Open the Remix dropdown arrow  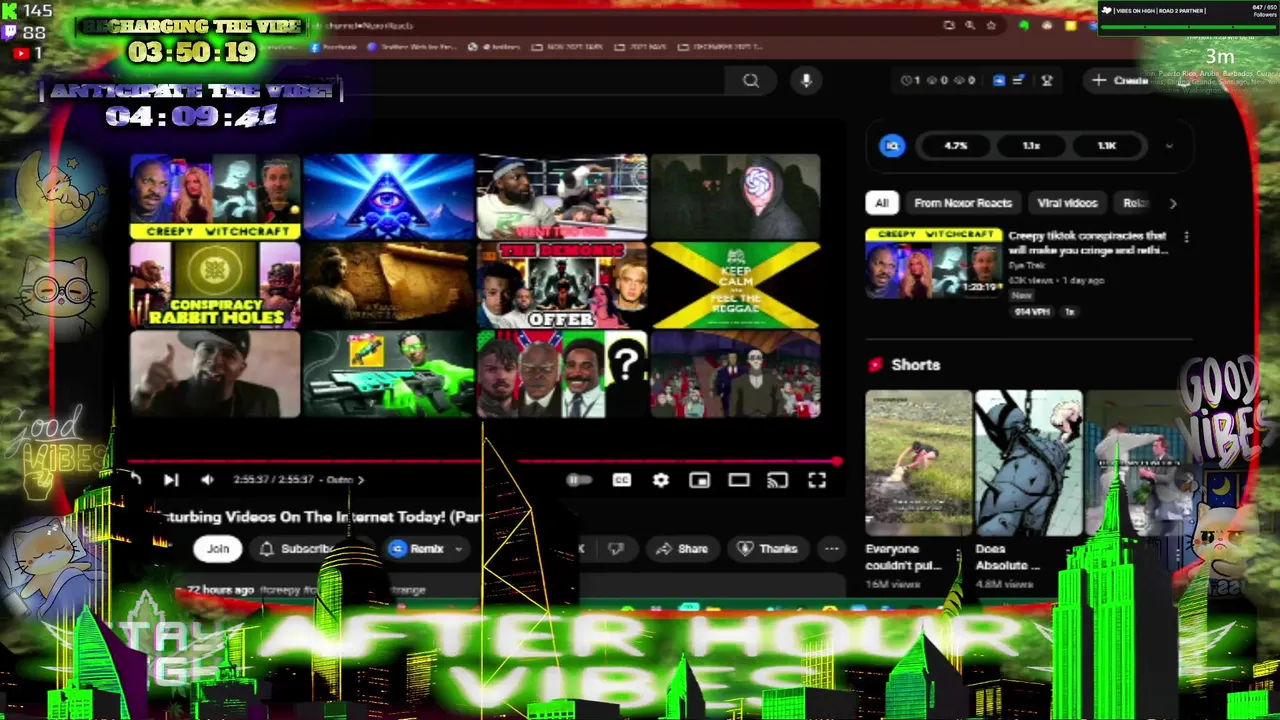point(458,549)
